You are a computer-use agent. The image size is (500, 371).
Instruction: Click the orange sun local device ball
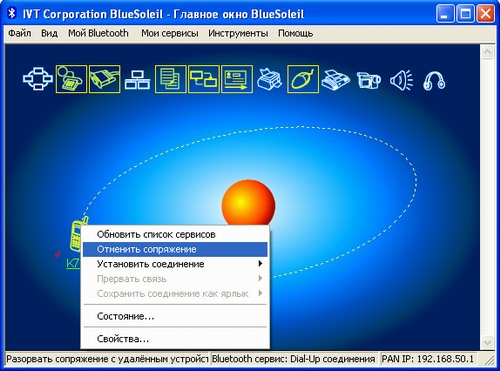click(248, 203)
